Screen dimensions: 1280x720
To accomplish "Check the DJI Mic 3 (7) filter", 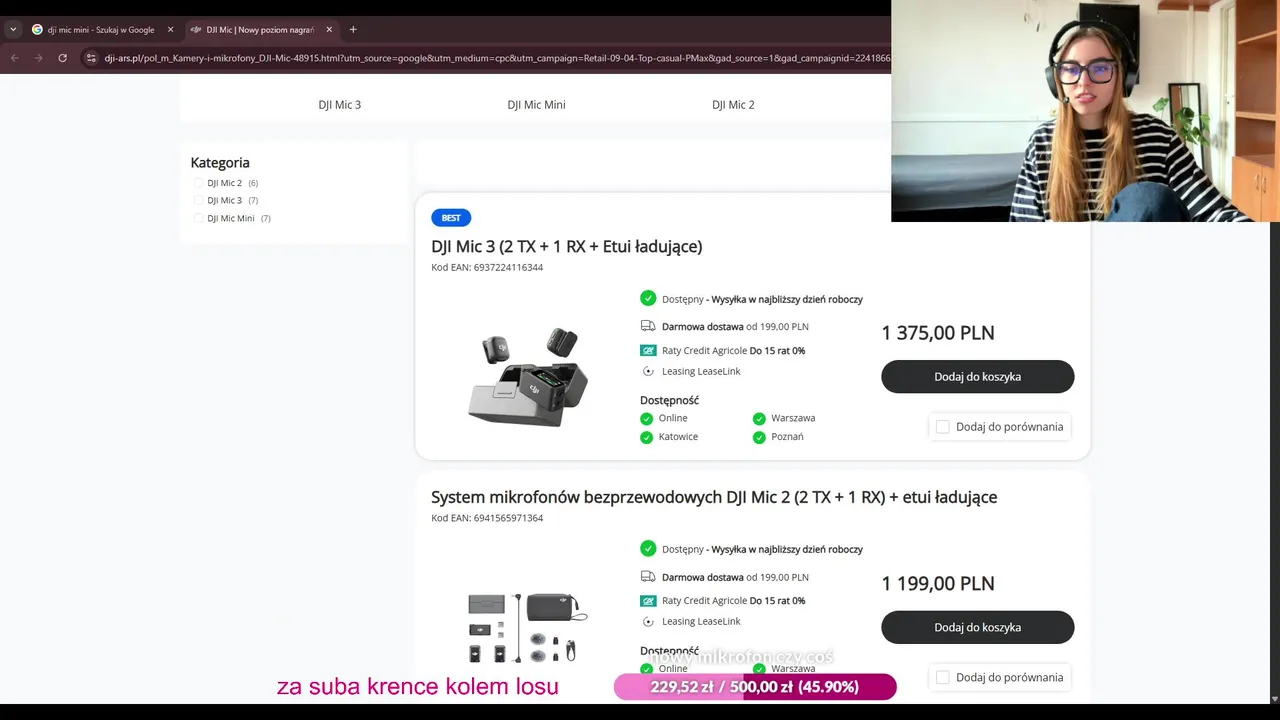I will tap(198, 201).
